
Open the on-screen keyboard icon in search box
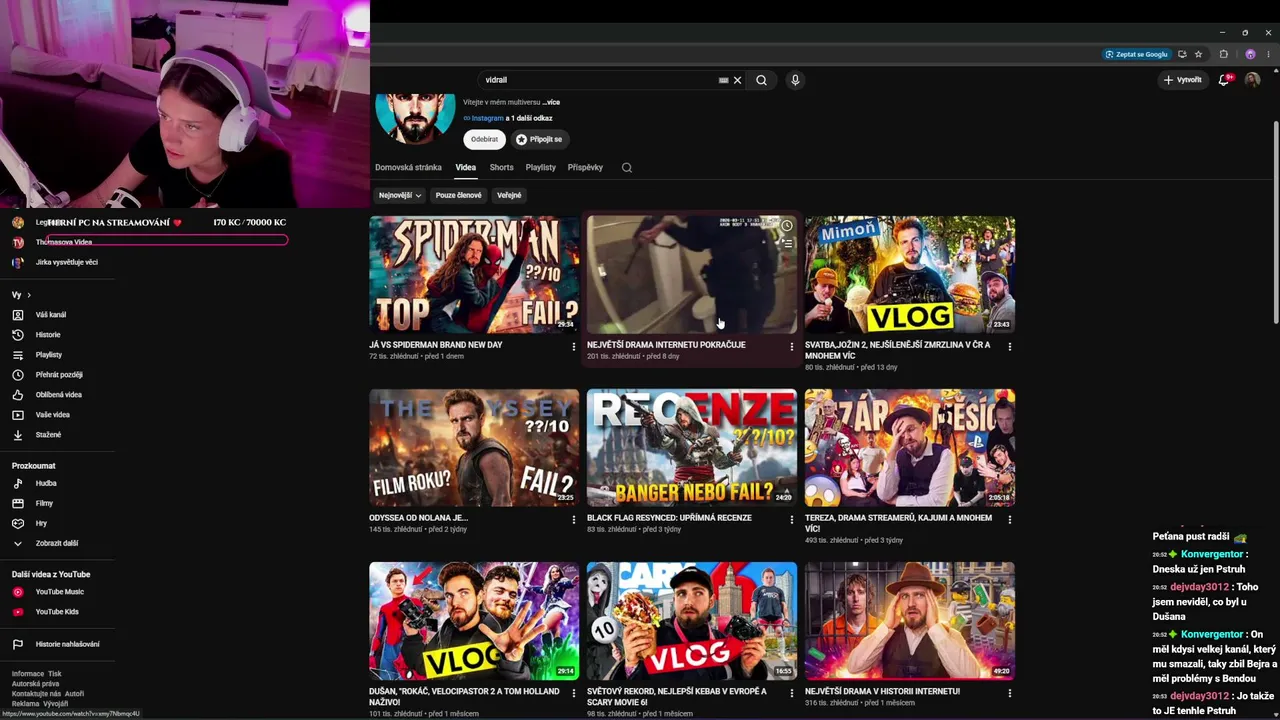tap(723, 80)
